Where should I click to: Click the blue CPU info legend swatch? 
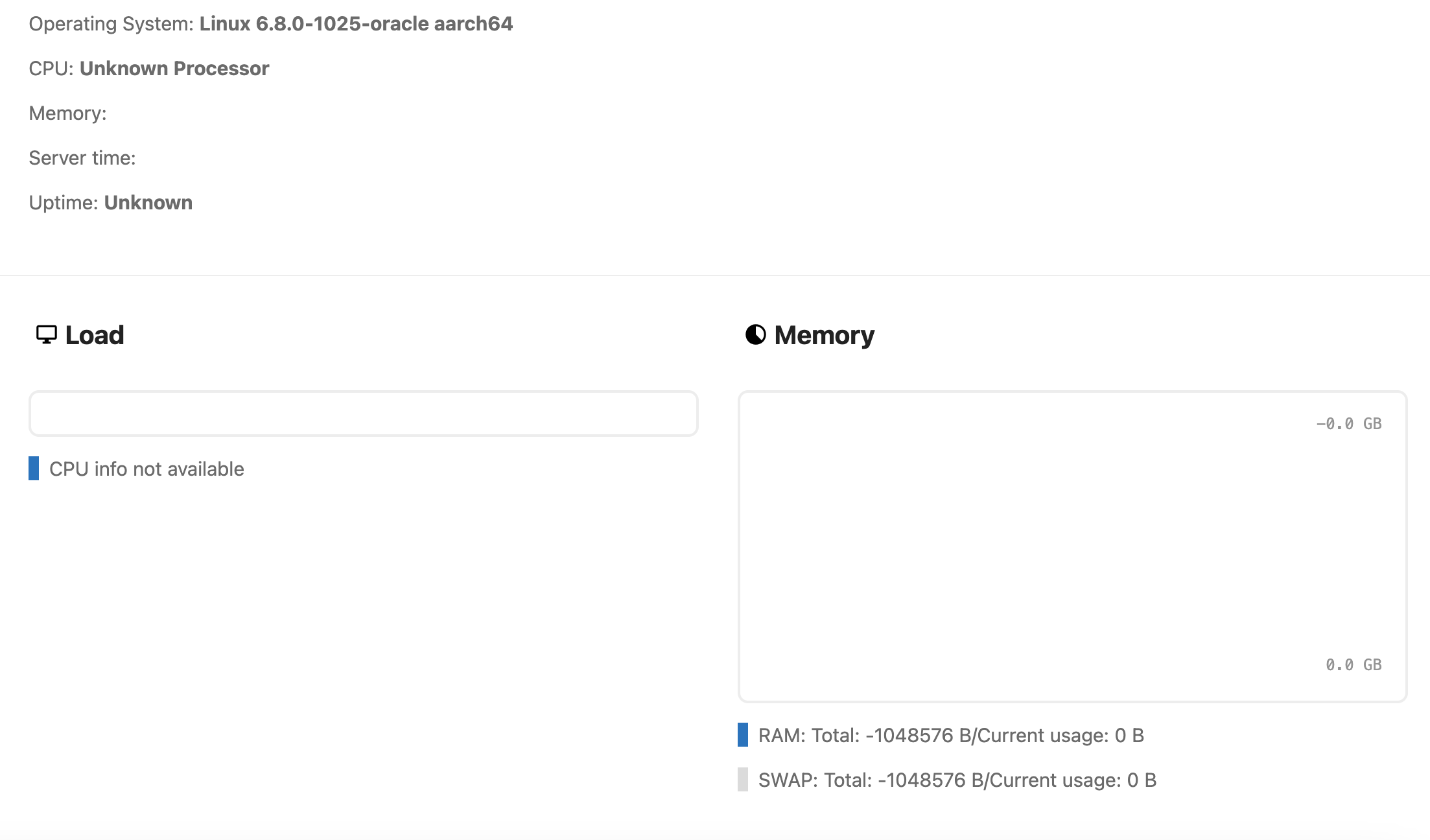pos(34,469)
